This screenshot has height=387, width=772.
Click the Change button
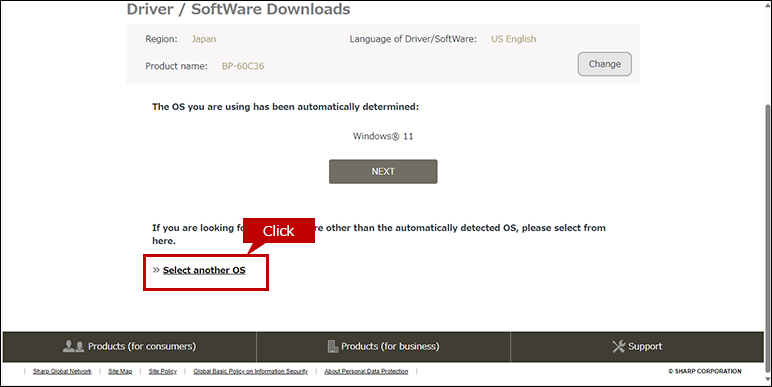click(604, 64)
